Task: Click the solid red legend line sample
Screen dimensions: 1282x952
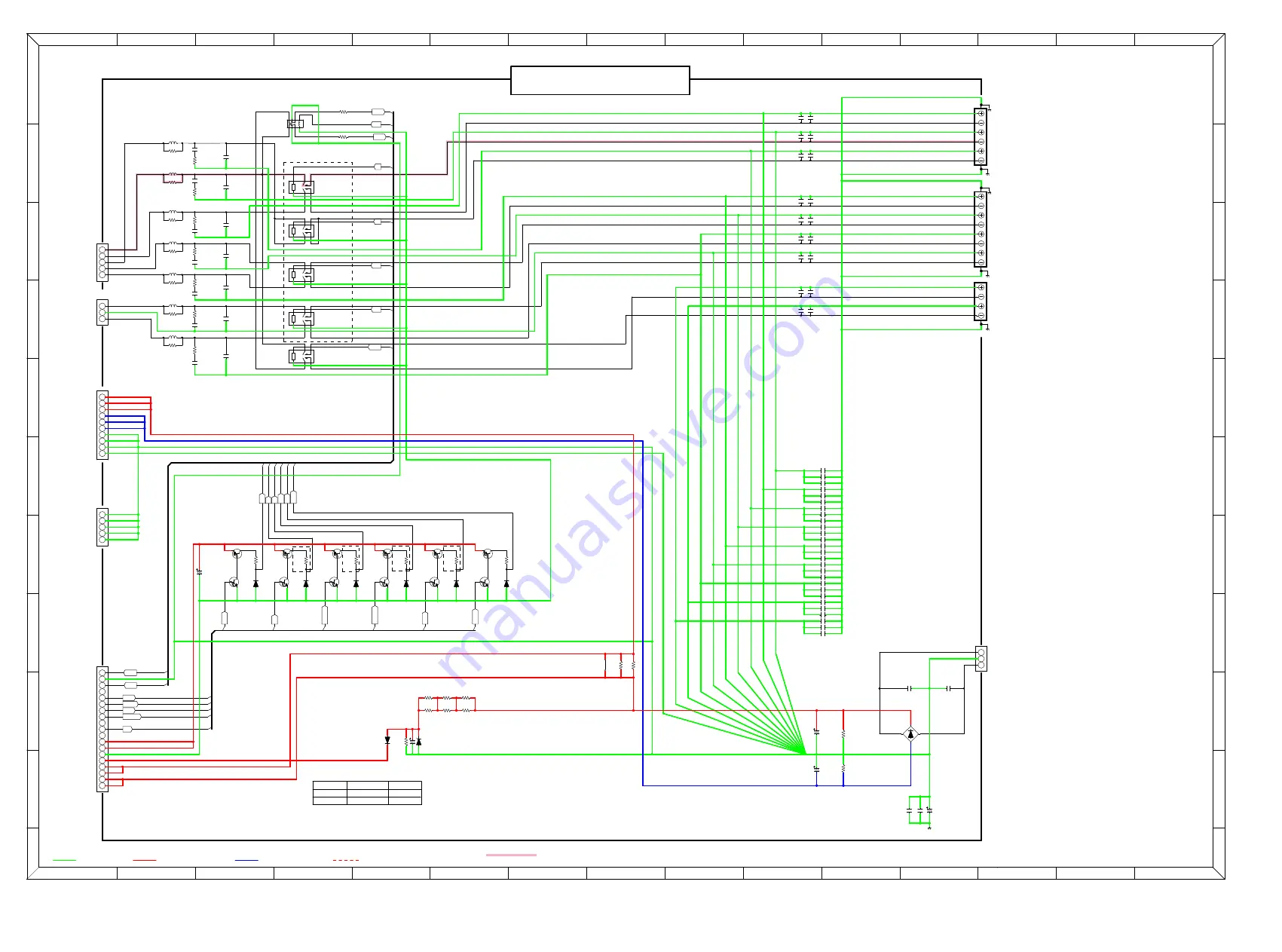Action: [145, 860]
